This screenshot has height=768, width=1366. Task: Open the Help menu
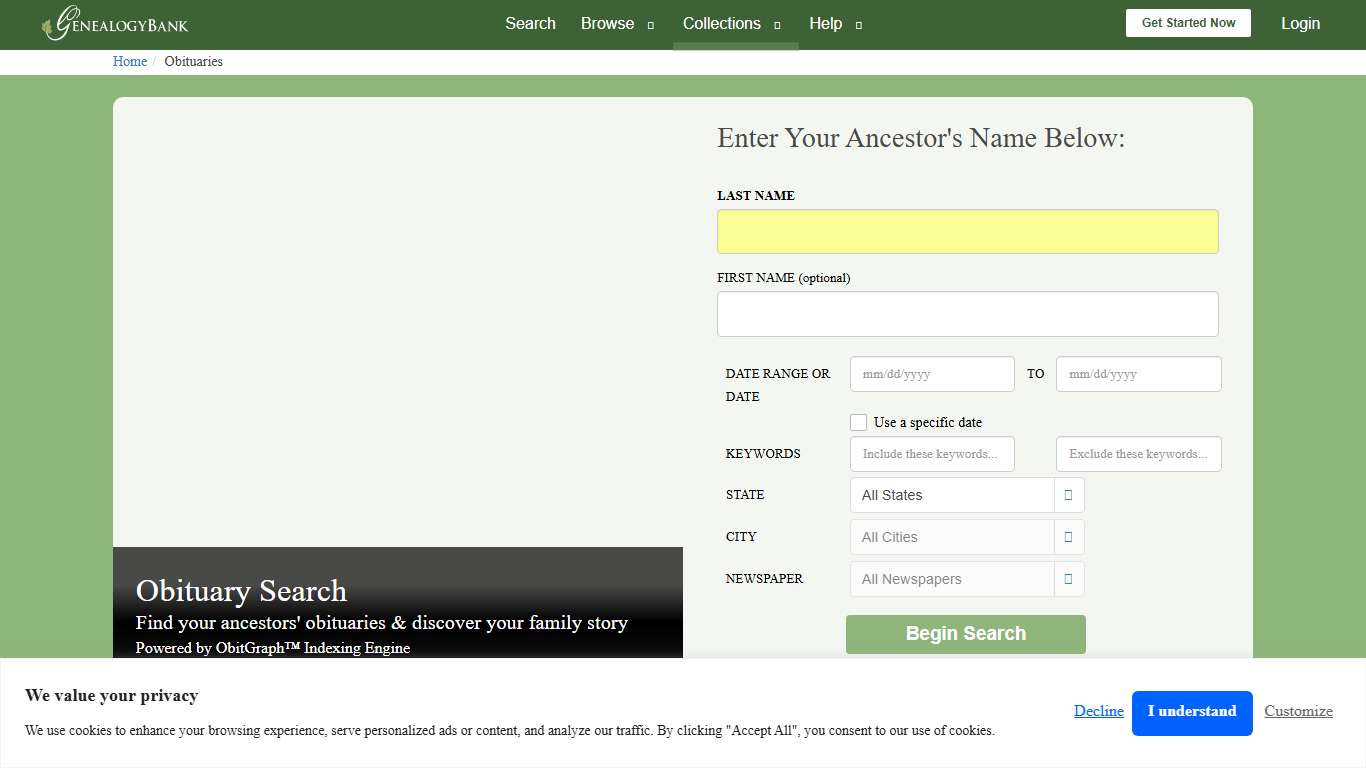coord(826,23)
